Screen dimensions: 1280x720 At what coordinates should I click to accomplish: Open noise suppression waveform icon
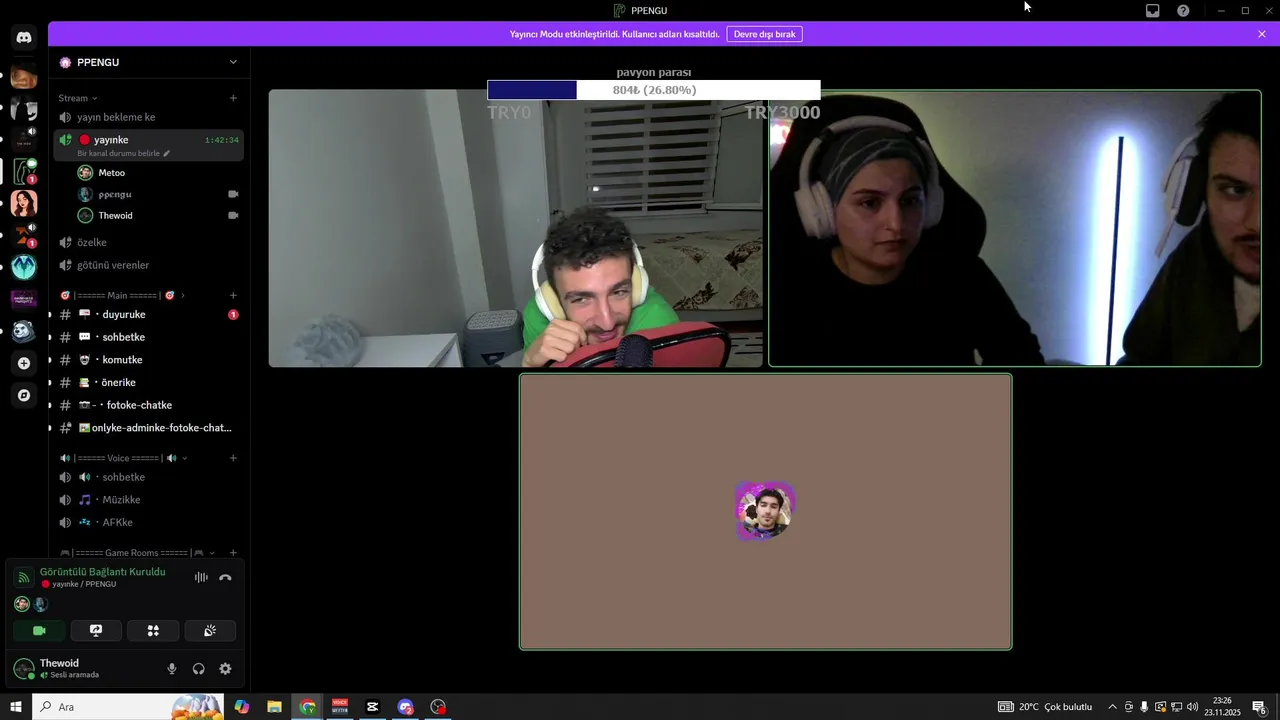[x=201, y=577]
